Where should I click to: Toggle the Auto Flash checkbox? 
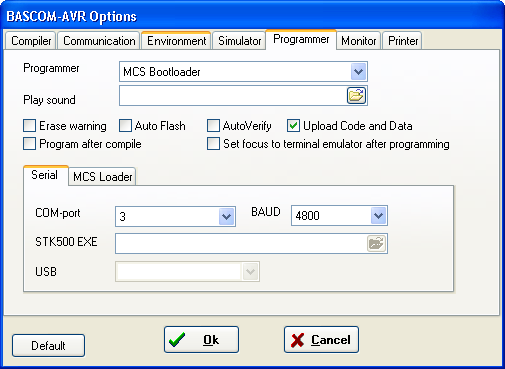[x=125, y=126]
